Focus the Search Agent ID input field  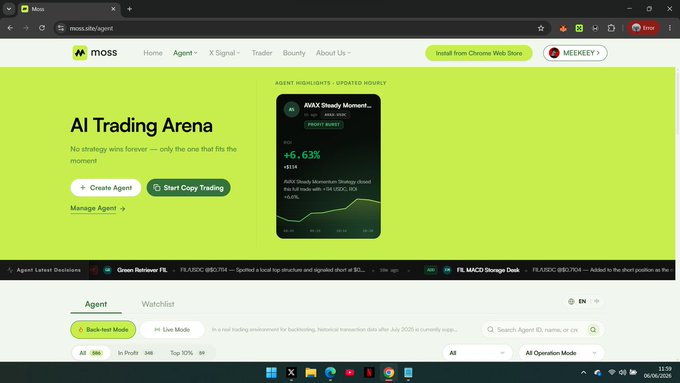click(x=537, y=330)
